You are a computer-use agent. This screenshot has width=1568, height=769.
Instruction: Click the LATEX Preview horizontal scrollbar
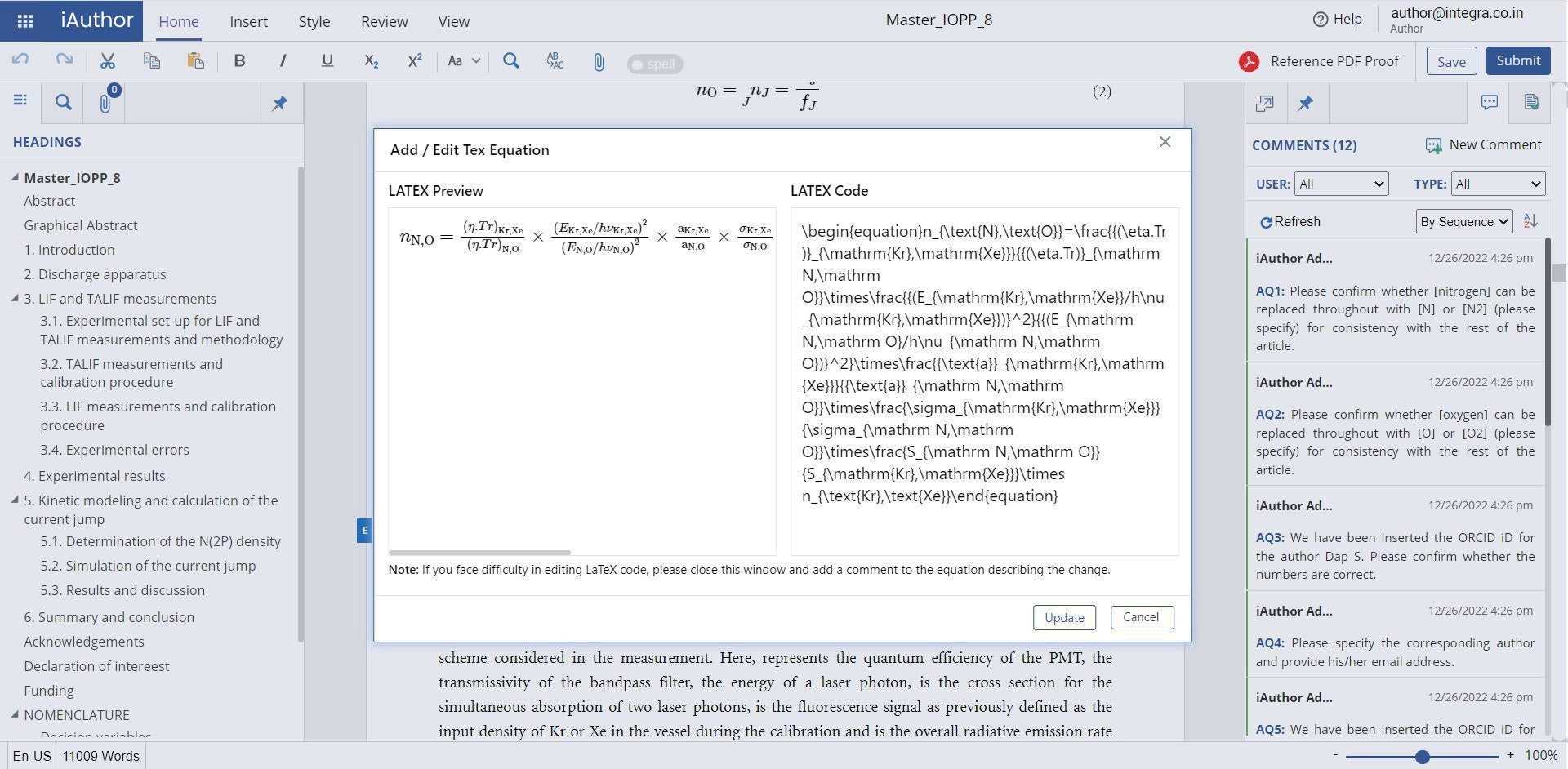479,553
